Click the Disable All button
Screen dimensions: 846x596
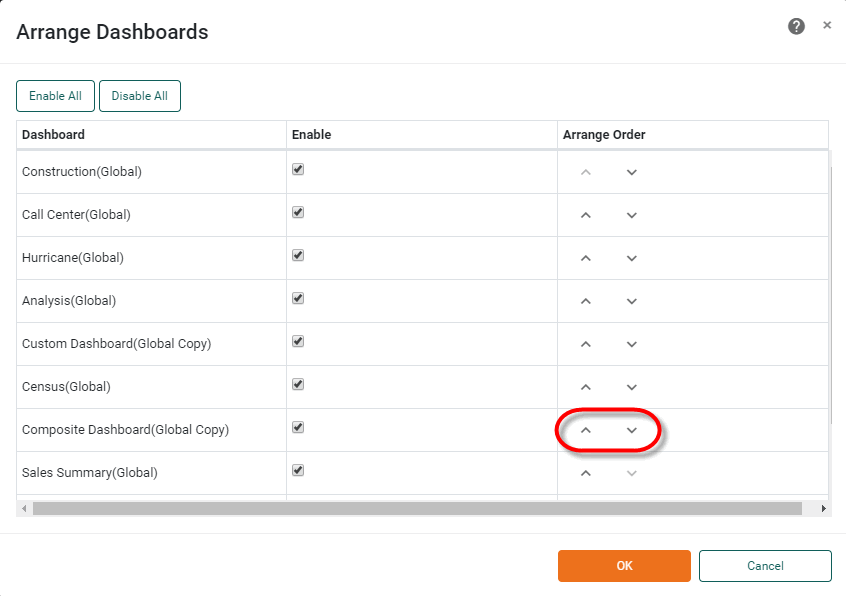pyautogui.click(x=140, y=96)
